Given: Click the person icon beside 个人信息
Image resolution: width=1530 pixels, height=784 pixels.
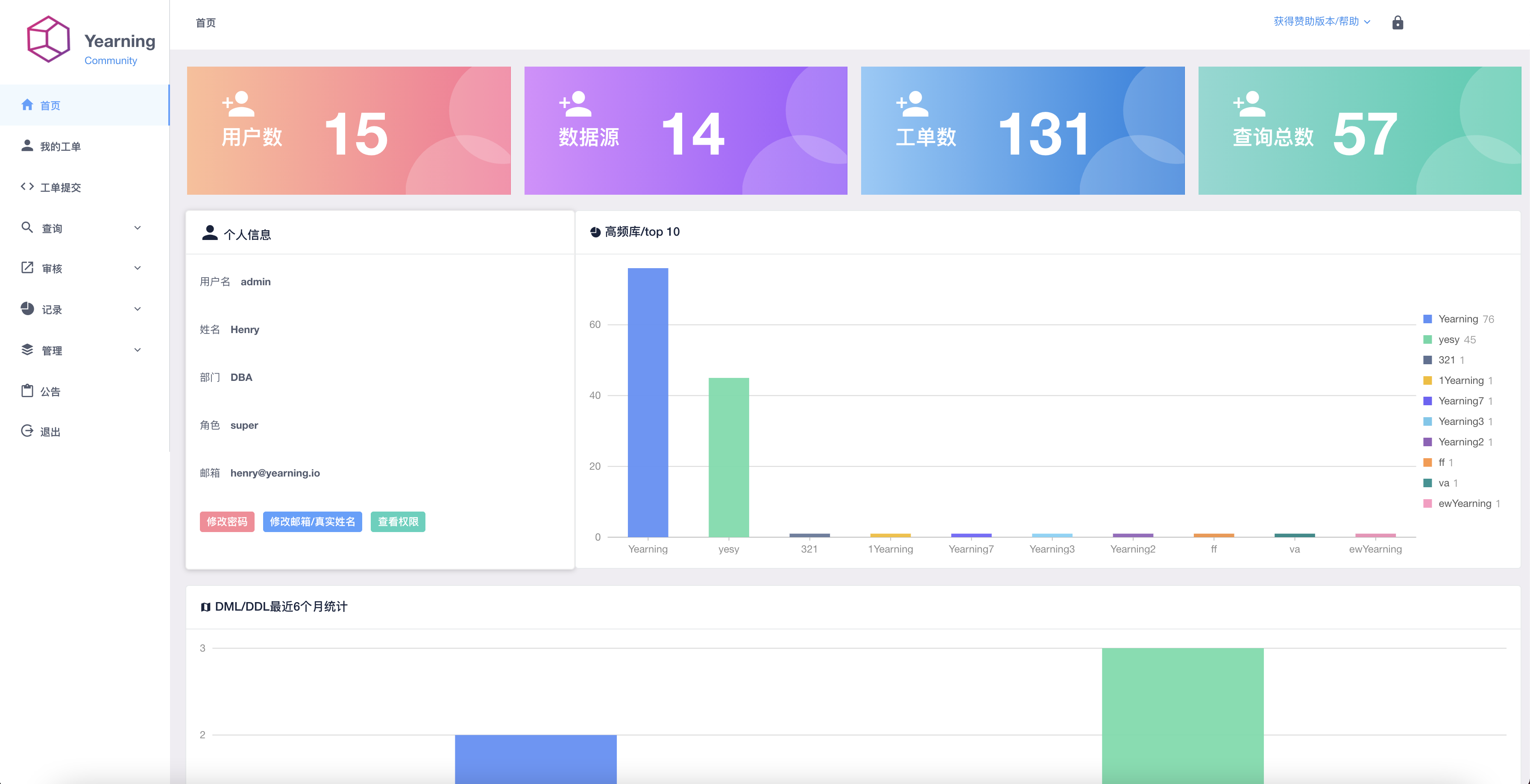Looking at the screenshot, I should [x=210, y=233].
